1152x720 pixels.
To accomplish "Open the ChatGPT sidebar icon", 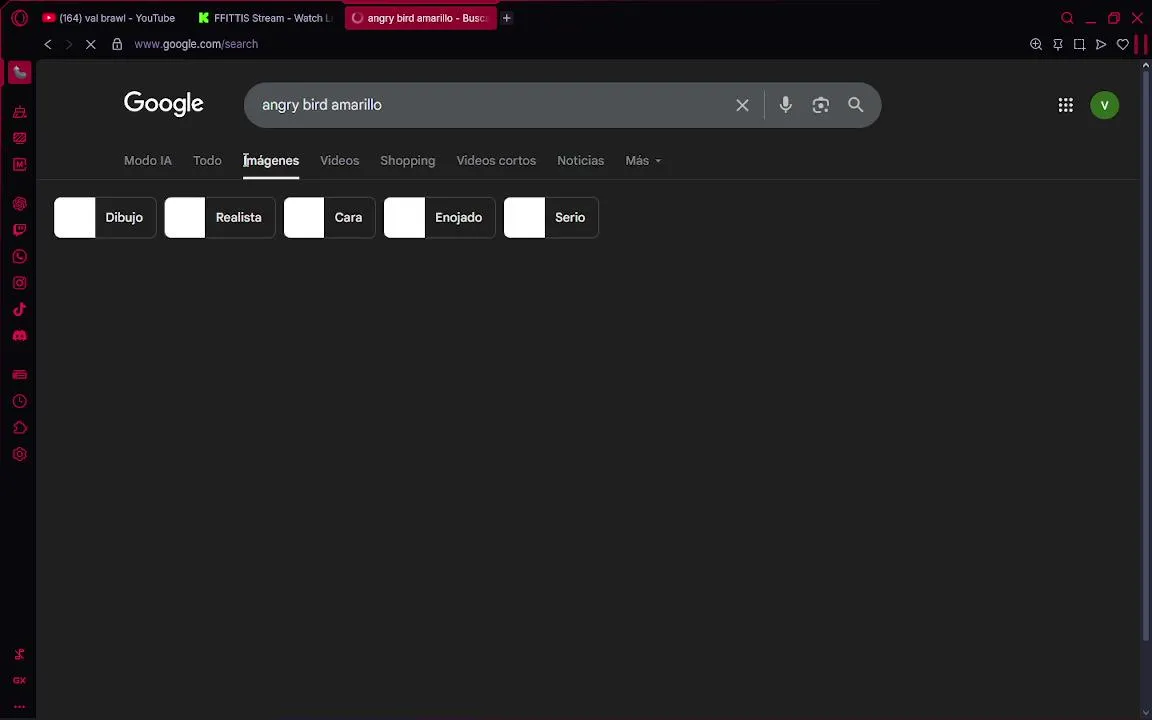I will 20,204.
